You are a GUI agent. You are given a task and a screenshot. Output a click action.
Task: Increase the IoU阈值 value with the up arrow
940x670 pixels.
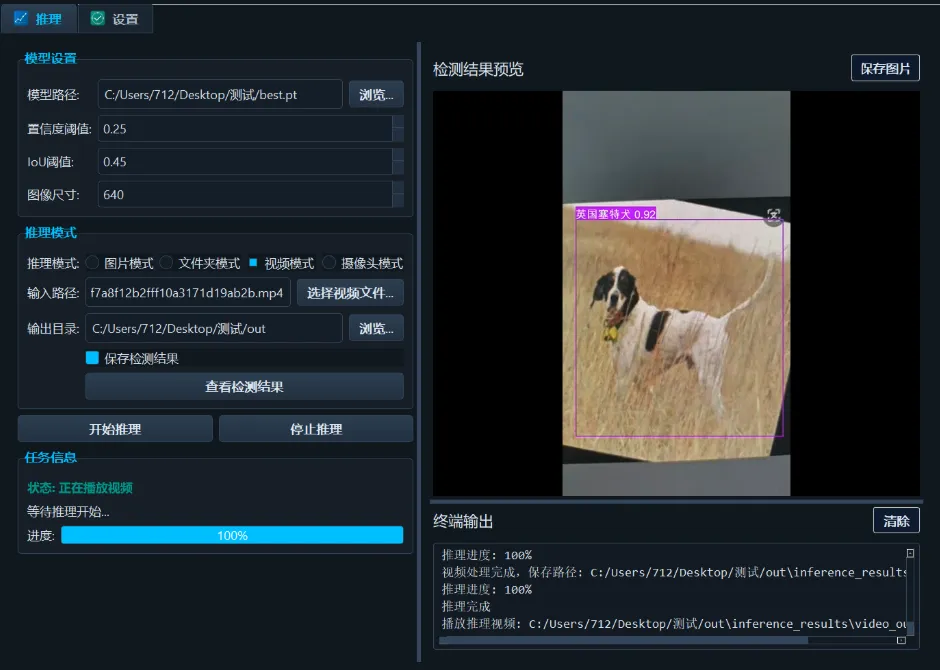pos(398,155)
